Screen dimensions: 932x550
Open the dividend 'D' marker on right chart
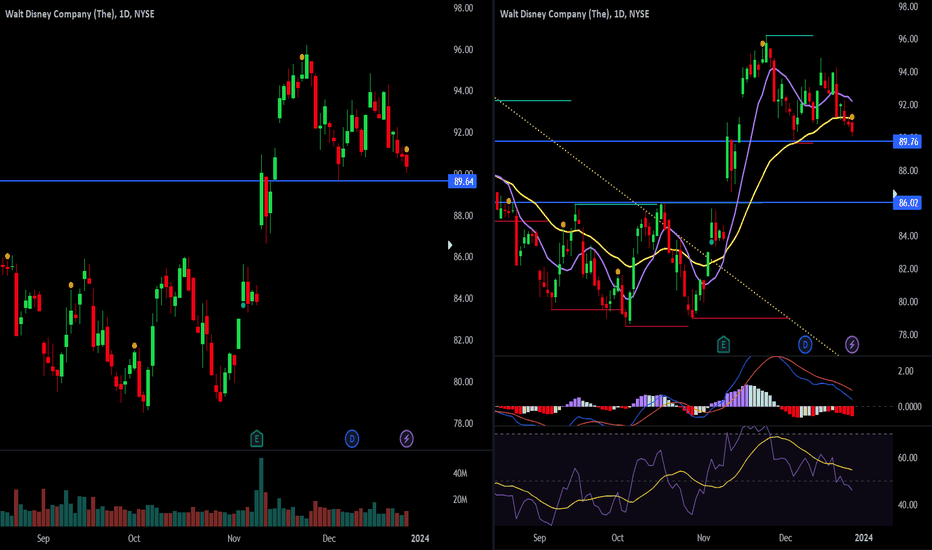(805, 344)
